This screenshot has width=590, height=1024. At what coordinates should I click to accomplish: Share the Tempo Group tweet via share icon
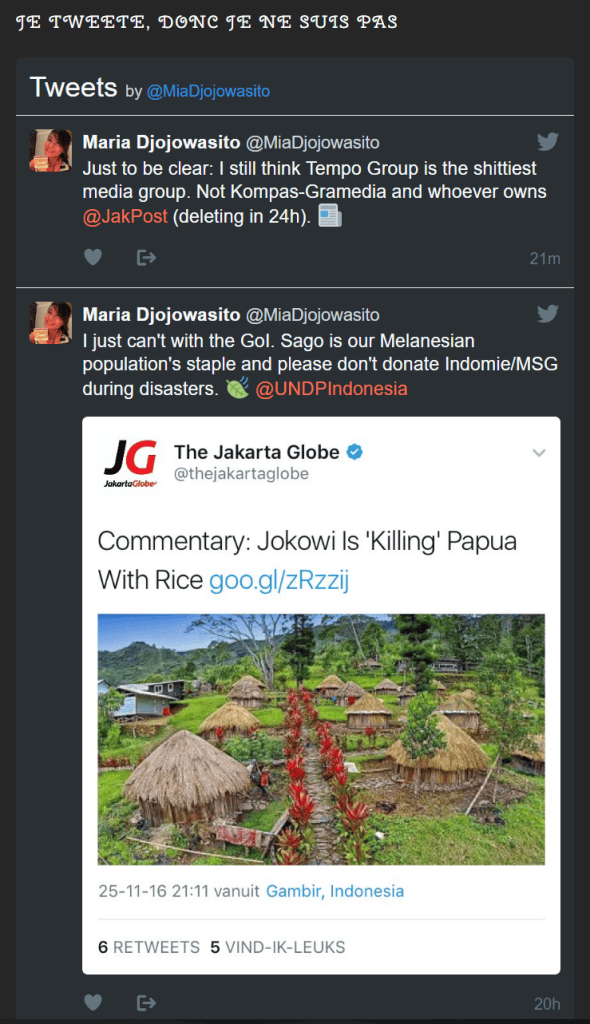146,257
